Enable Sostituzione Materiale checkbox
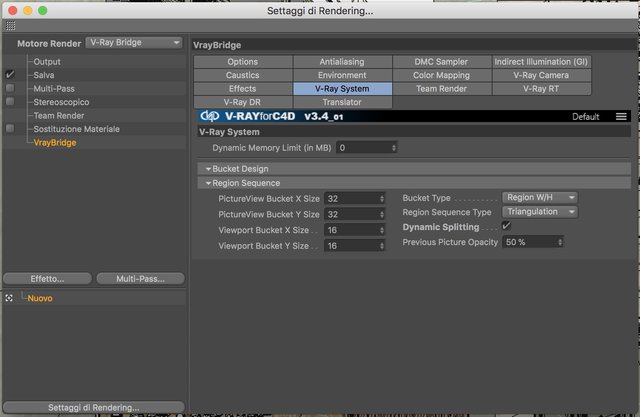Viewport: 640px width, 417px height. (10, 129)
